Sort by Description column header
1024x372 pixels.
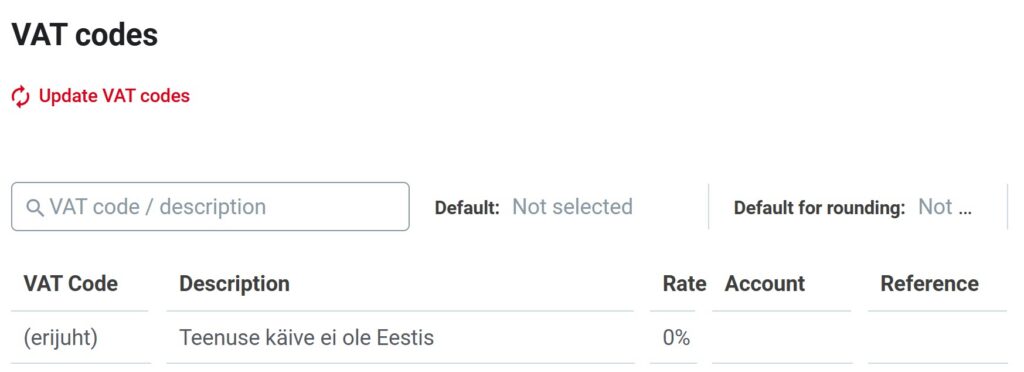(234, 284)
